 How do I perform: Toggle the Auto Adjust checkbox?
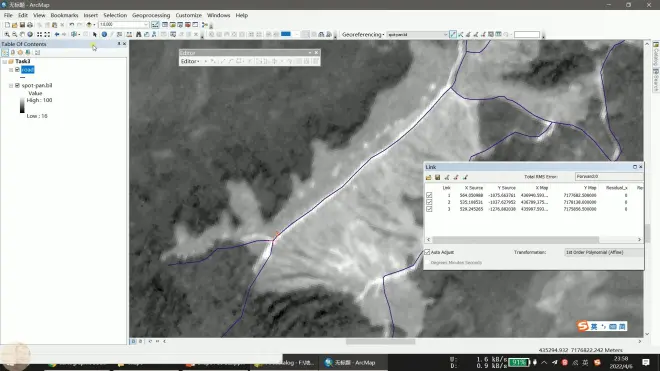click(x=427, y=252)
